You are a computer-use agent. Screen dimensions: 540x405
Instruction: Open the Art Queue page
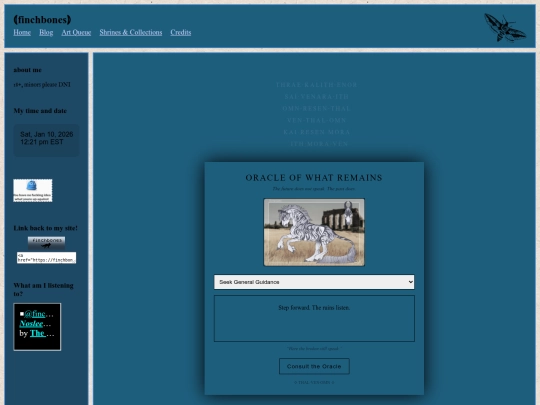(76, 32)
